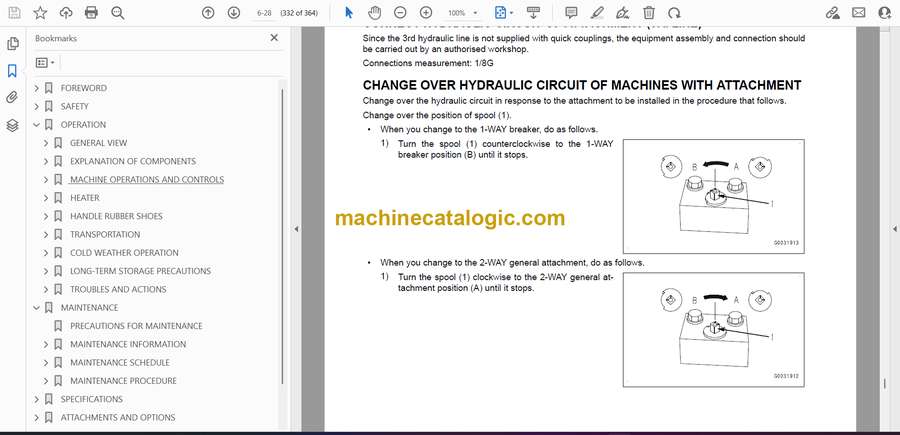Click the bookmarks panel vertical scrollbar
The image size is (900, 435).
point(282,235)
